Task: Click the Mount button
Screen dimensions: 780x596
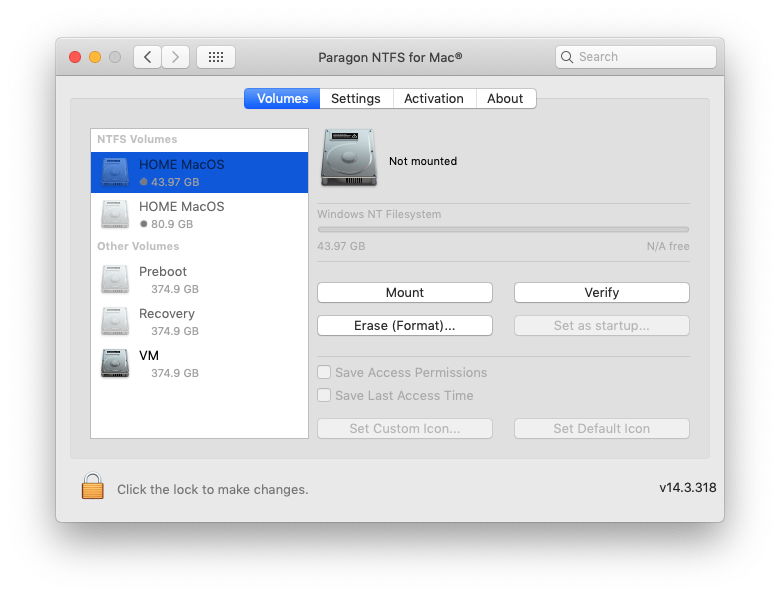Action: click(x=405, y=293)
